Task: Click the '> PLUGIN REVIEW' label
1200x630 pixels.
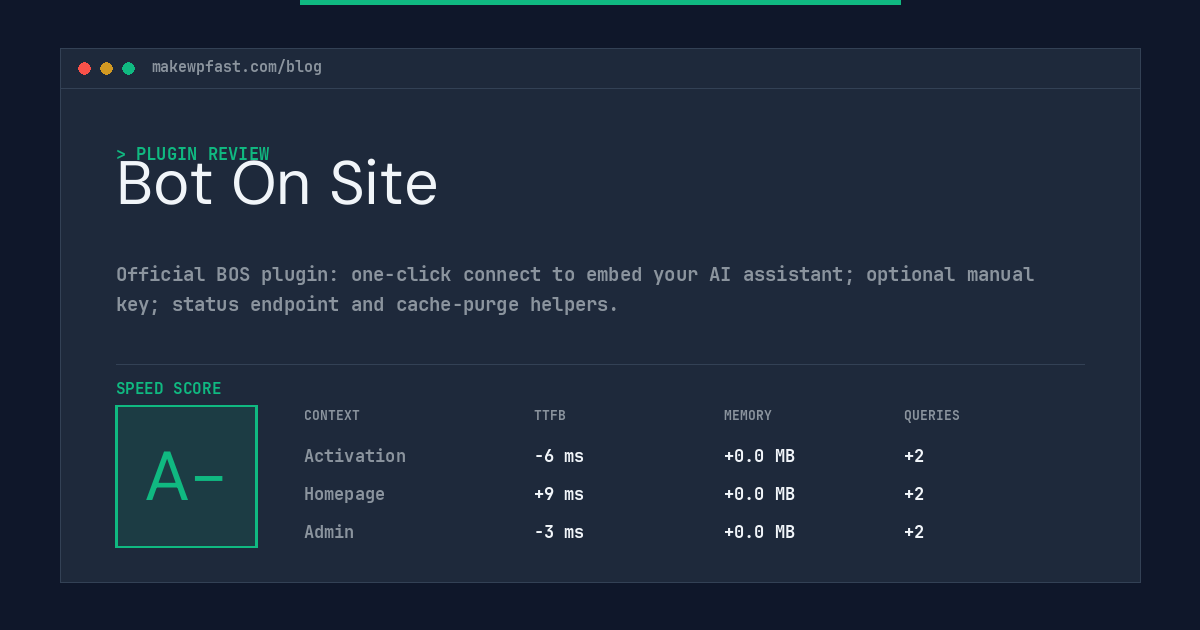Action: click(x=193, y=154)
